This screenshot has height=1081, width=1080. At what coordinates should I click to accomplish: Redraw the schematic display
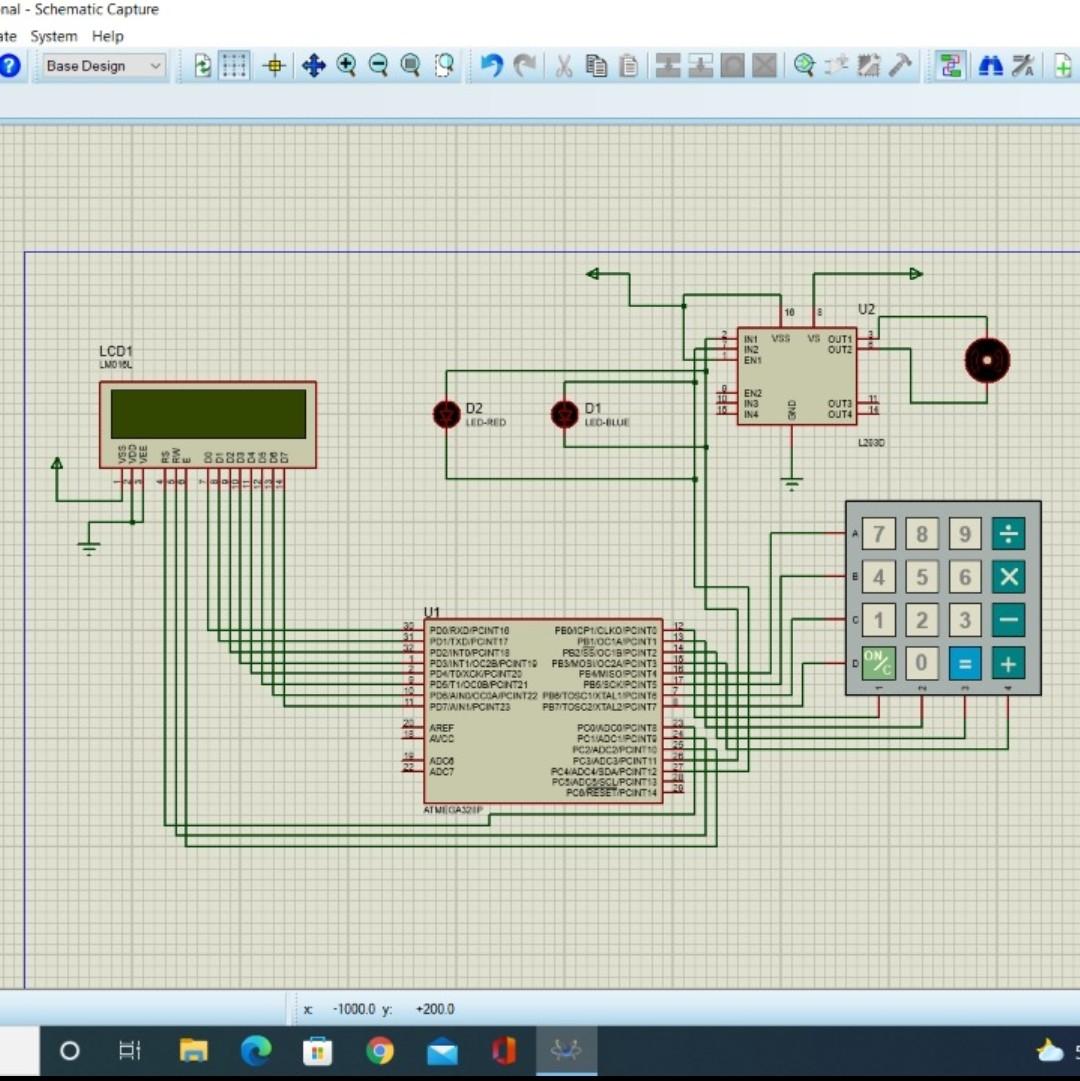click(201, 65)
